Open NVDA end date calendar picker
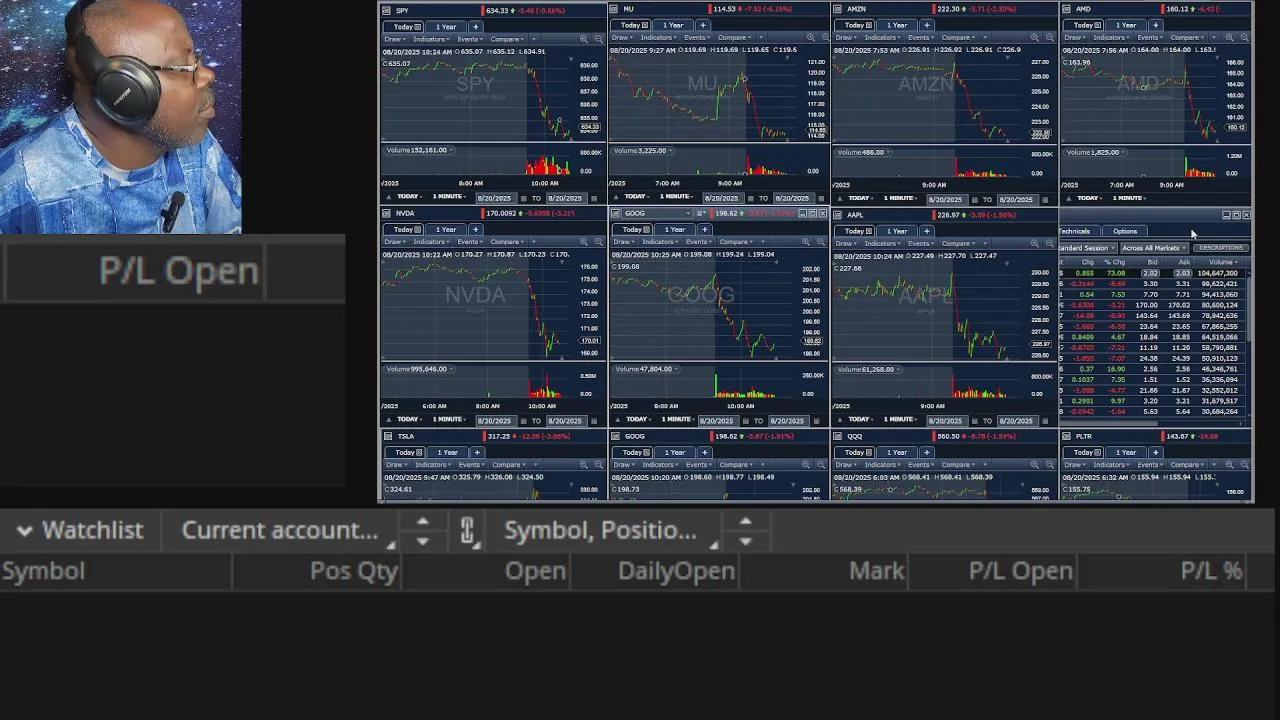The image size is (1280, 720). [x=595, y=420]
